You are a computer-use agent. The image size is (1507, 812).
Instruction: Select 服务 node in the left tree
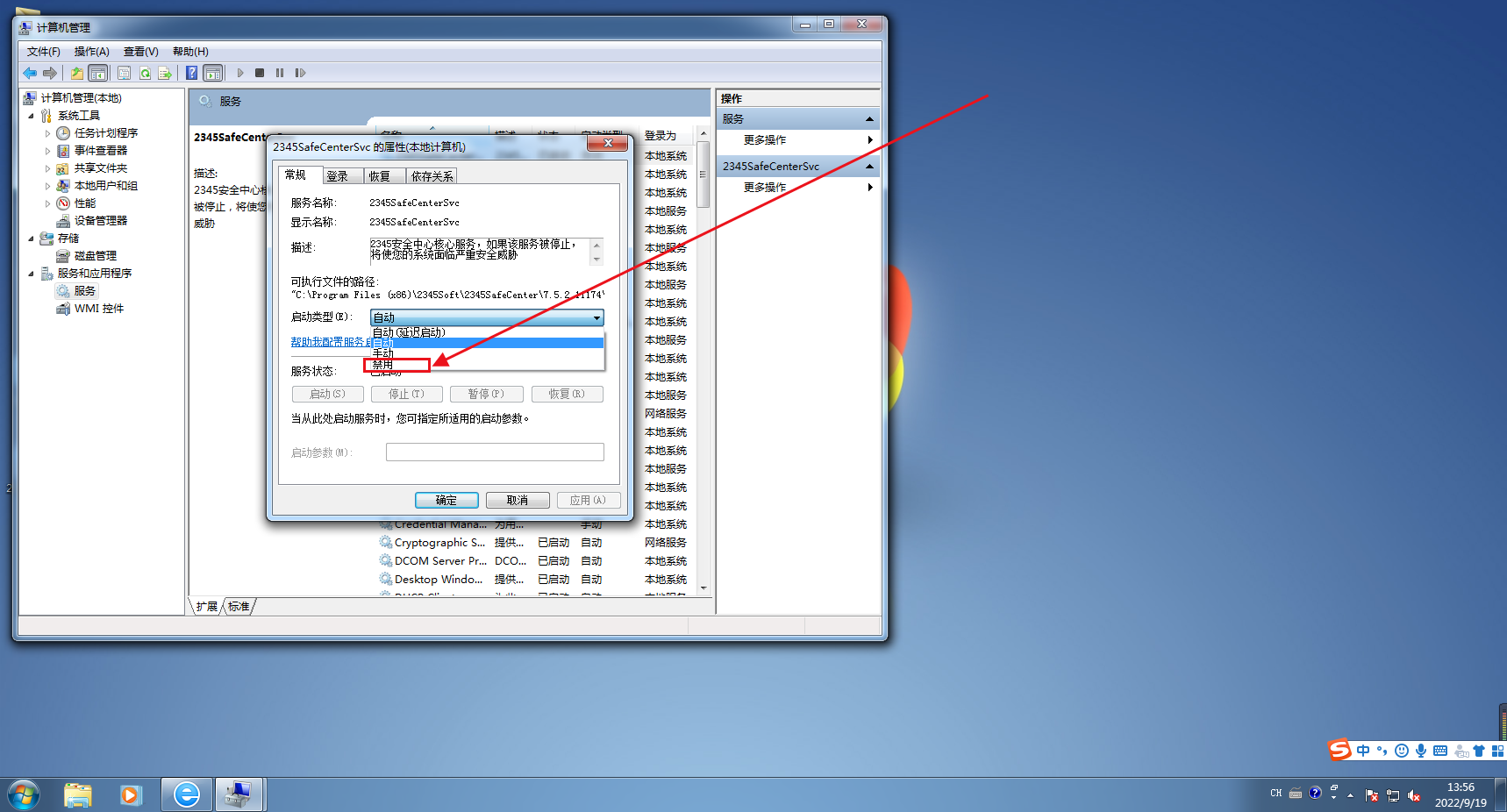point(84,291)
